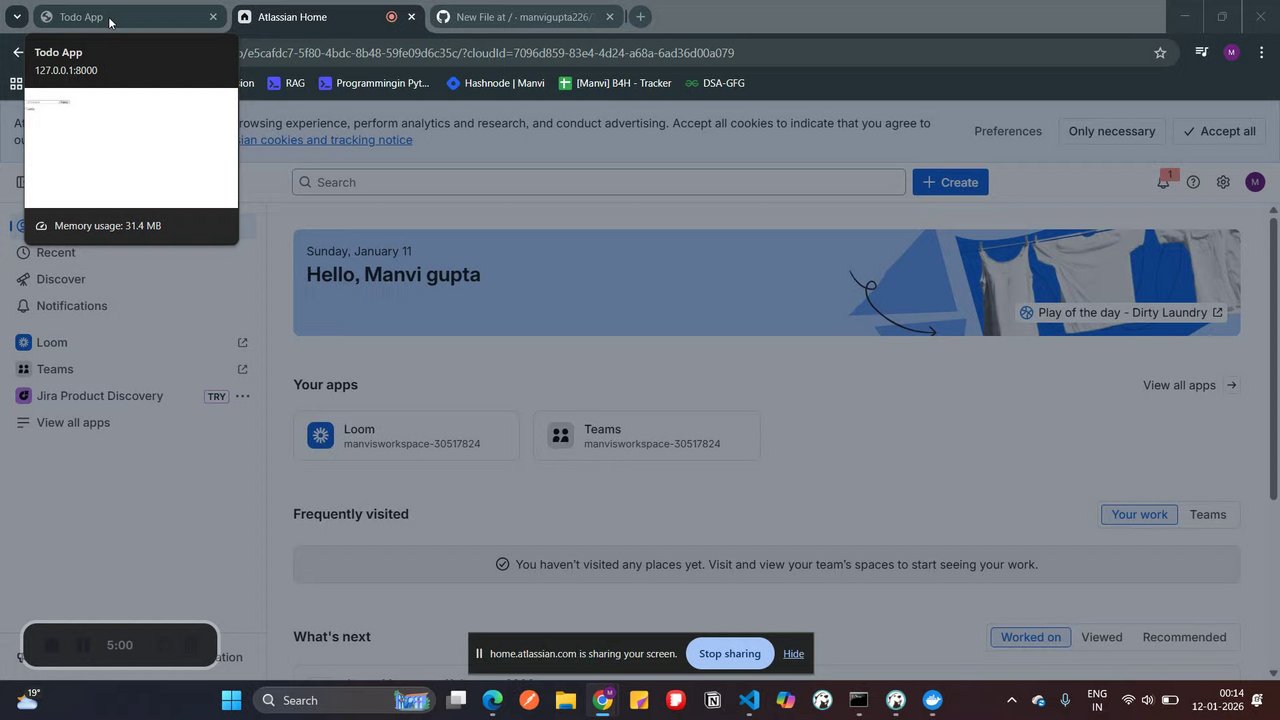This screenshot has width=1280, height=720.
Task: Open Loom sidebar external link icon
Action: pyautogui.click(x=242, y=342)
